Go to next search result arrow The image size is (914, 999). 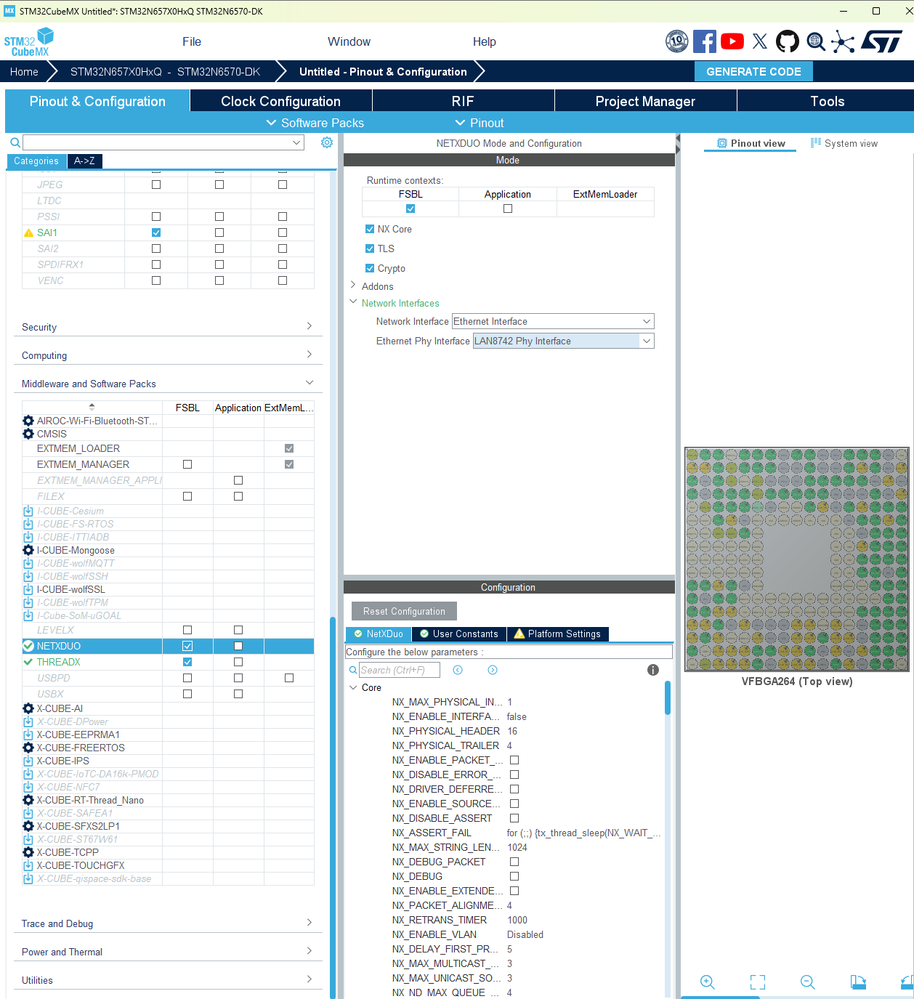492,670
